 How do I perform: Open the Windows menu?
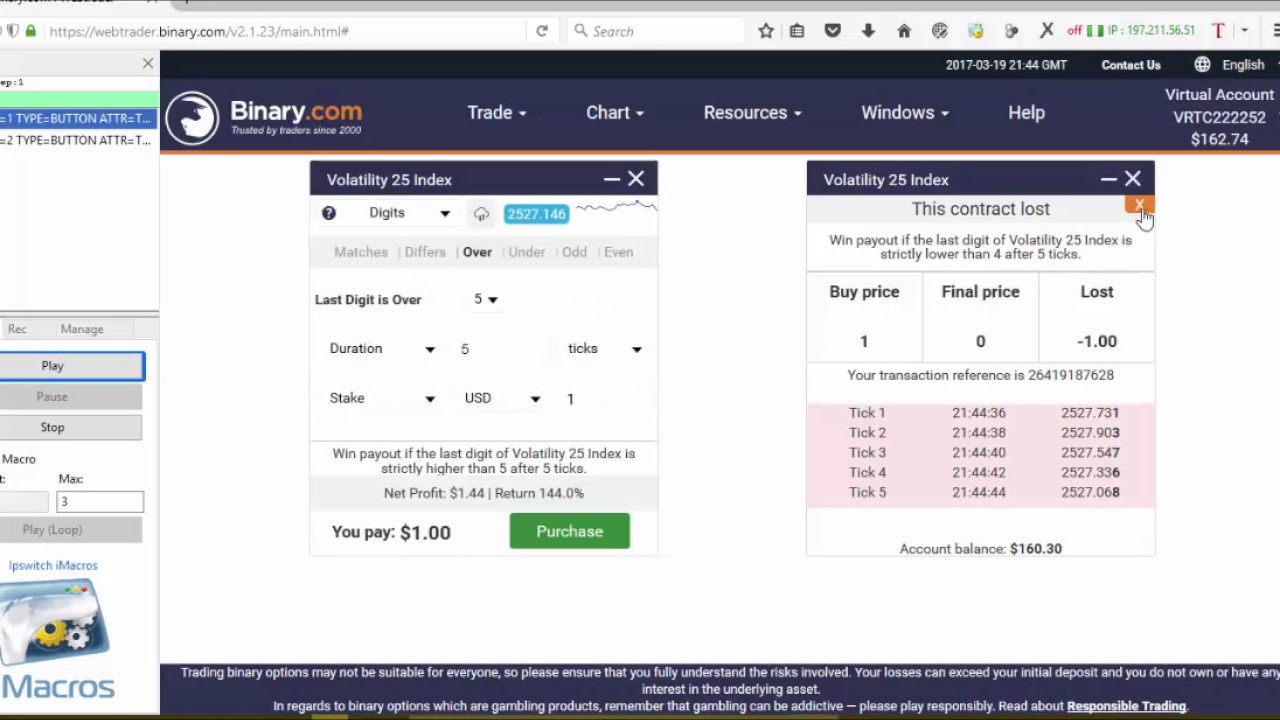pyautogui.click(x=905, y=113)
